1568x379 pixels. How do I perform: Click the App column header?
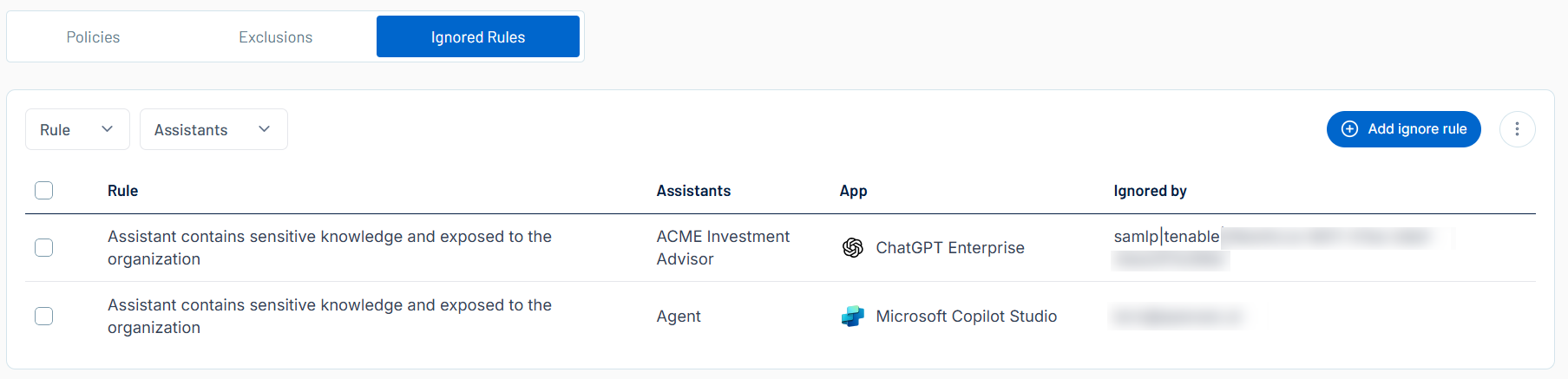point(853,191)
